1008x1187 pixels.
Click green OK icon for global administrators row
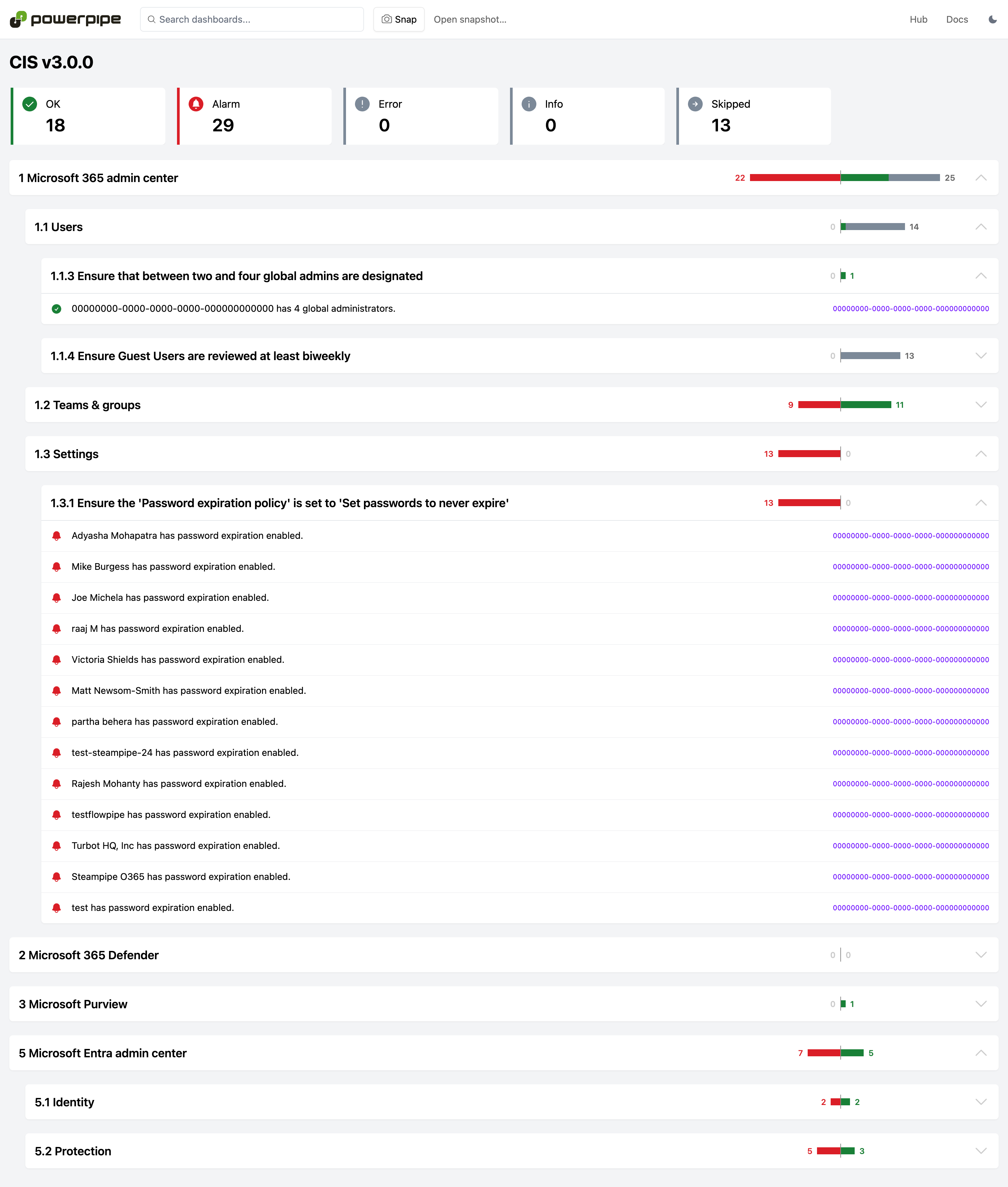click(x=57, y=309)
